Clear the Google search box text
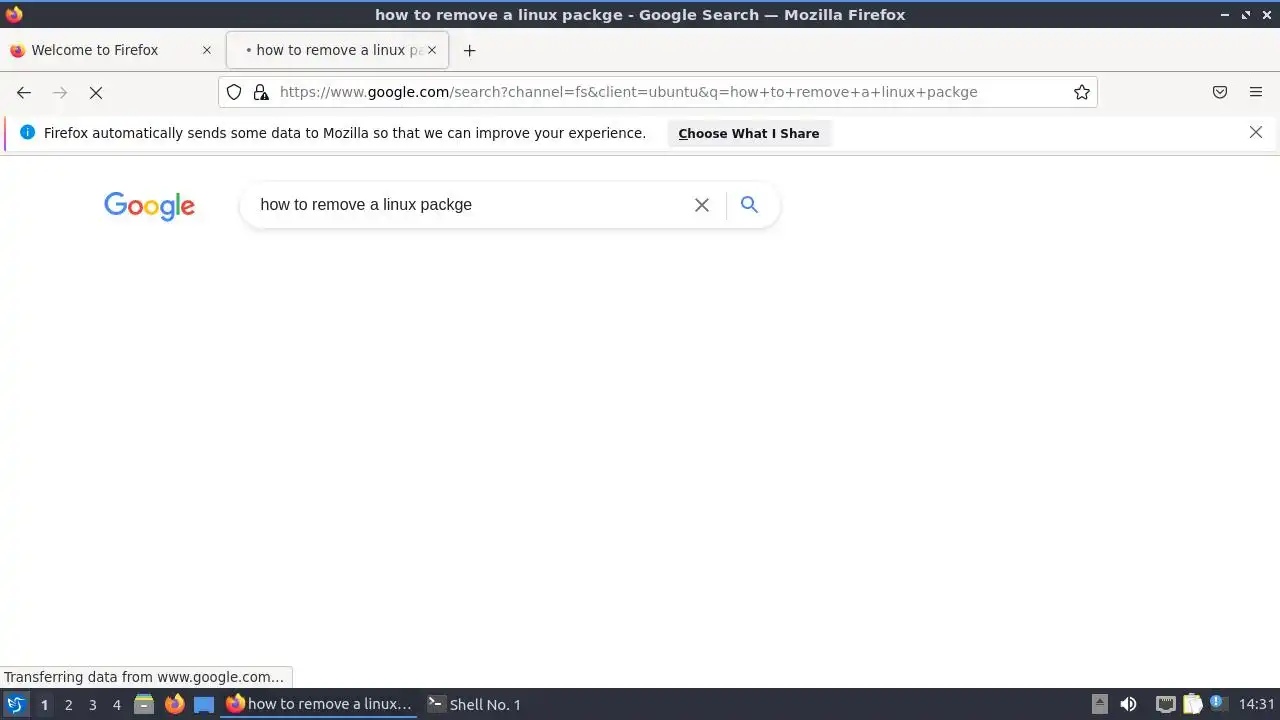Image resolution: width=1280 pixels, height=720 pixels. (702, 205)
